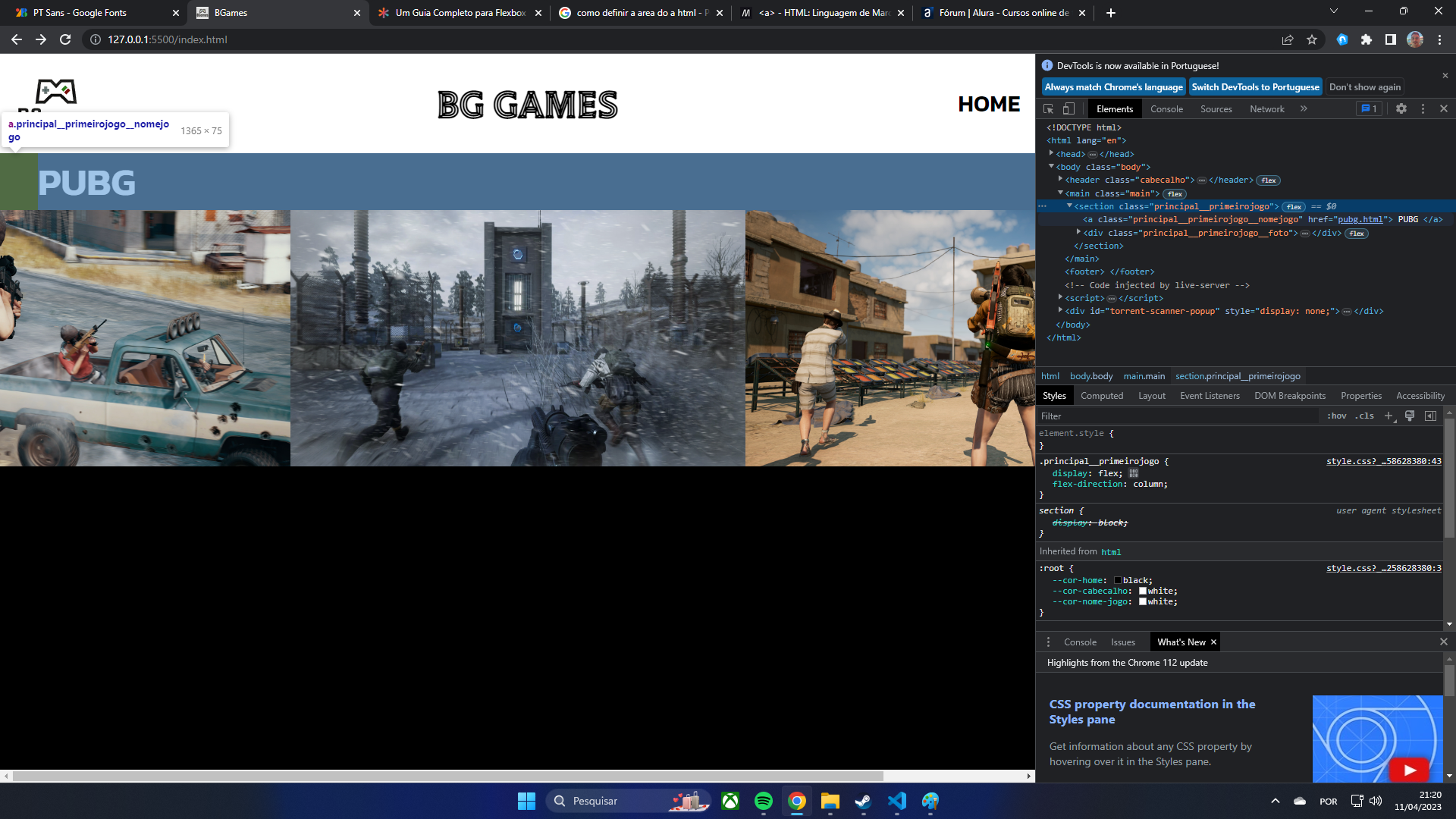
Task: Collapse the body element node
Action: point(1052,166)
